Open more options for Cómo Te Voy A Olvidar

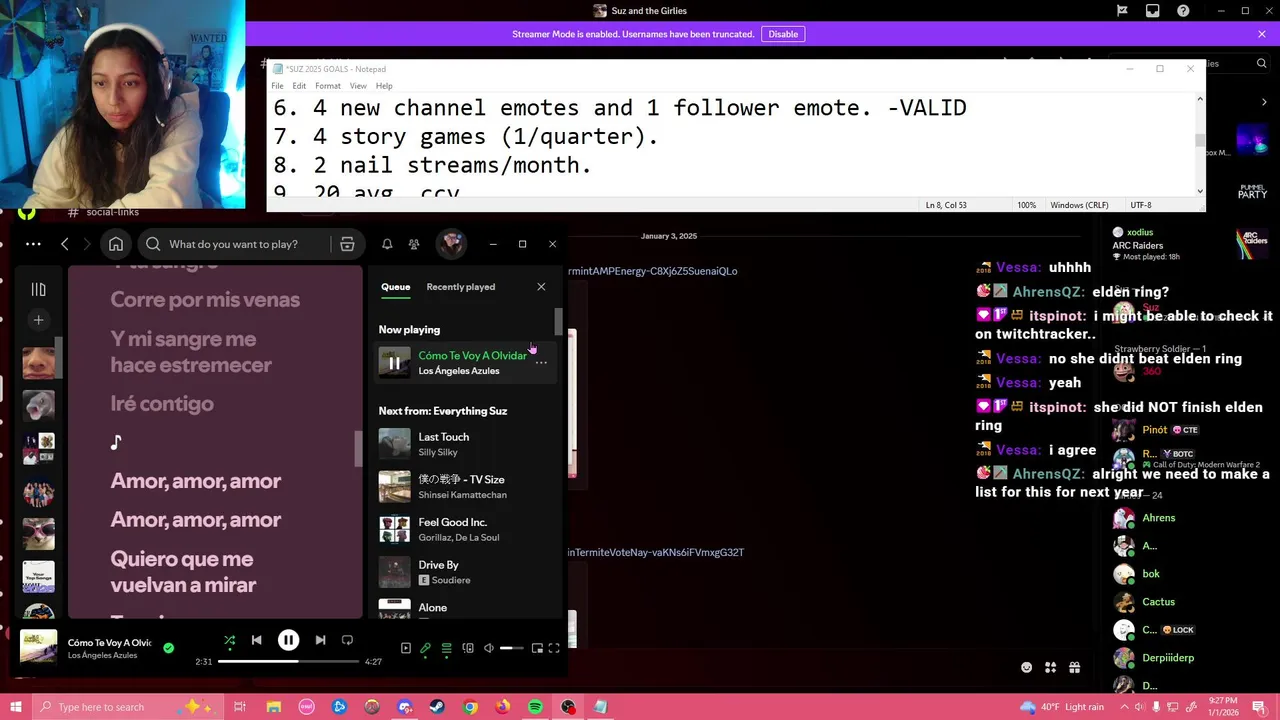[x=541, y=363]
